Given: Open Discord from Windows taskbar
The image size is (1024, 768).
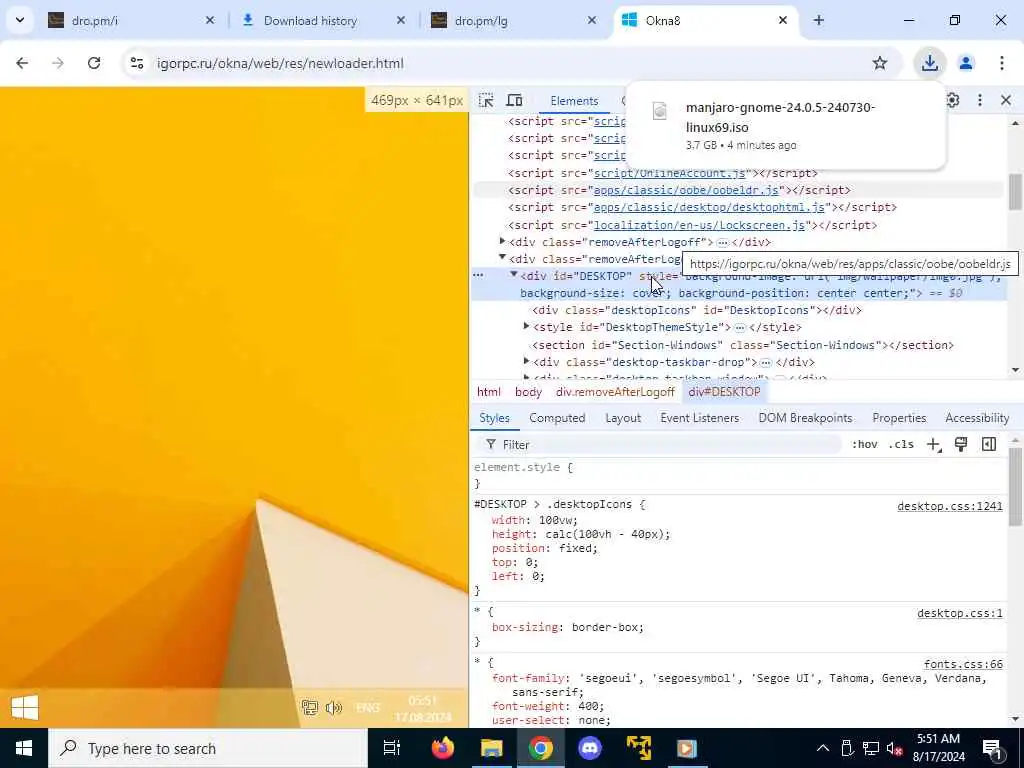Looking at the screenshot, I should pos(590,748).
